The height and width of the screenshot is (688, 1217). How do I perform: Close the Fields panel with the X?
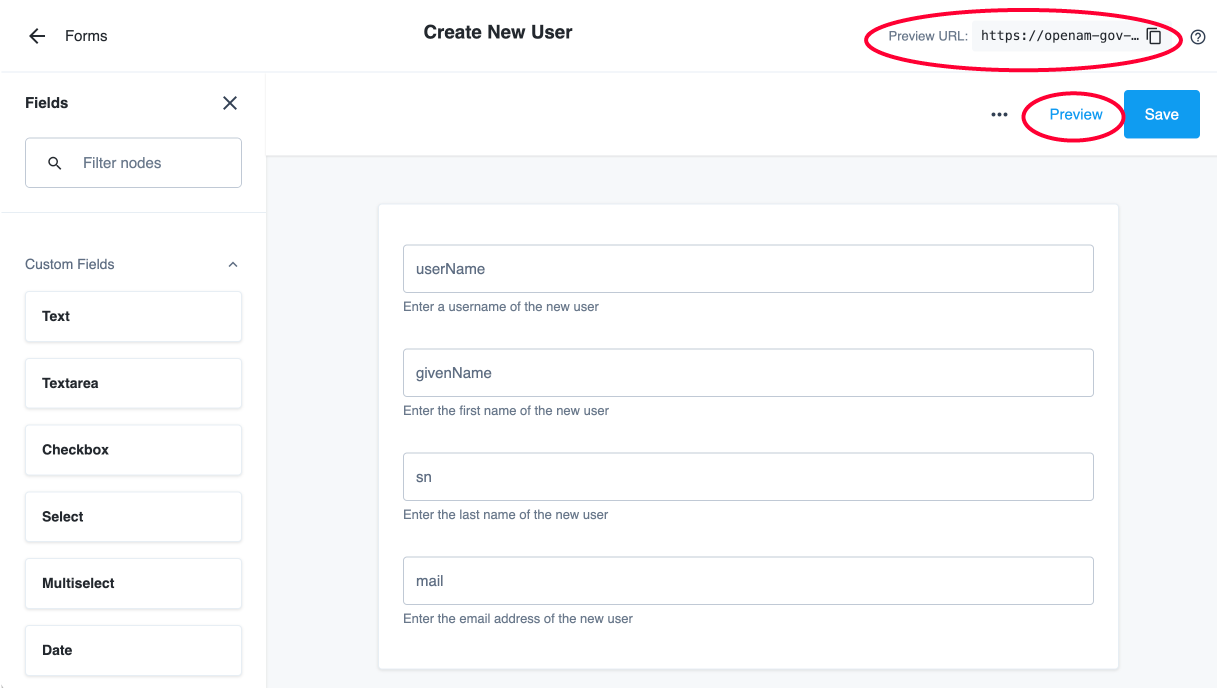click(229, 103)
